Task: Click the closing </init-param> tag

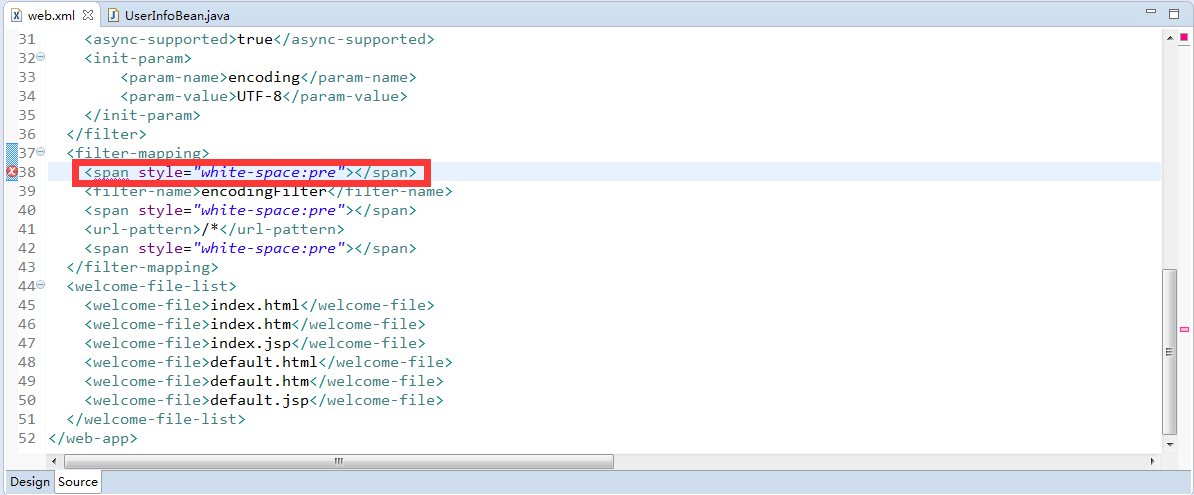Action: [x=142, y=115]
